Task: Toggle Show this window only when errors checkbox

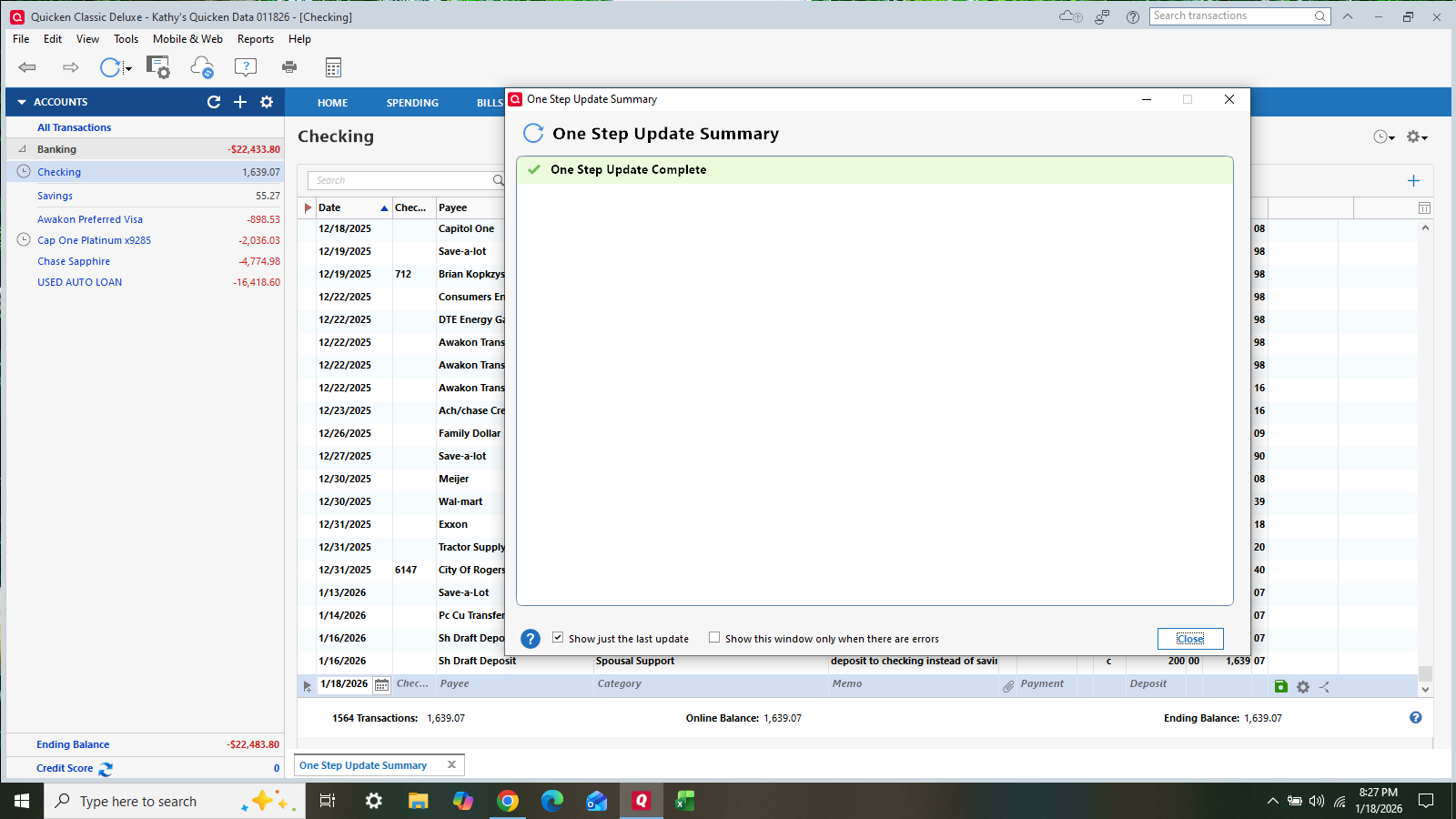Action: point(714,638)
